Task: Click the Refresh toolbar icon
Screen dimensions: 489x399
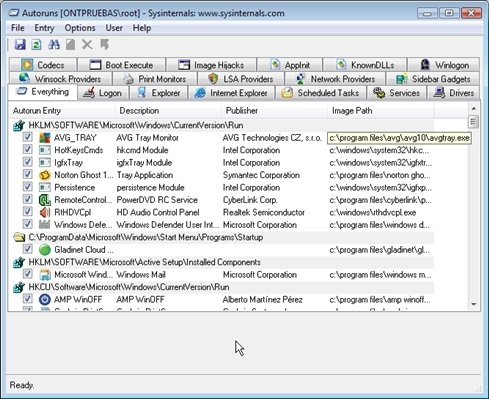Action: point(36,44)
